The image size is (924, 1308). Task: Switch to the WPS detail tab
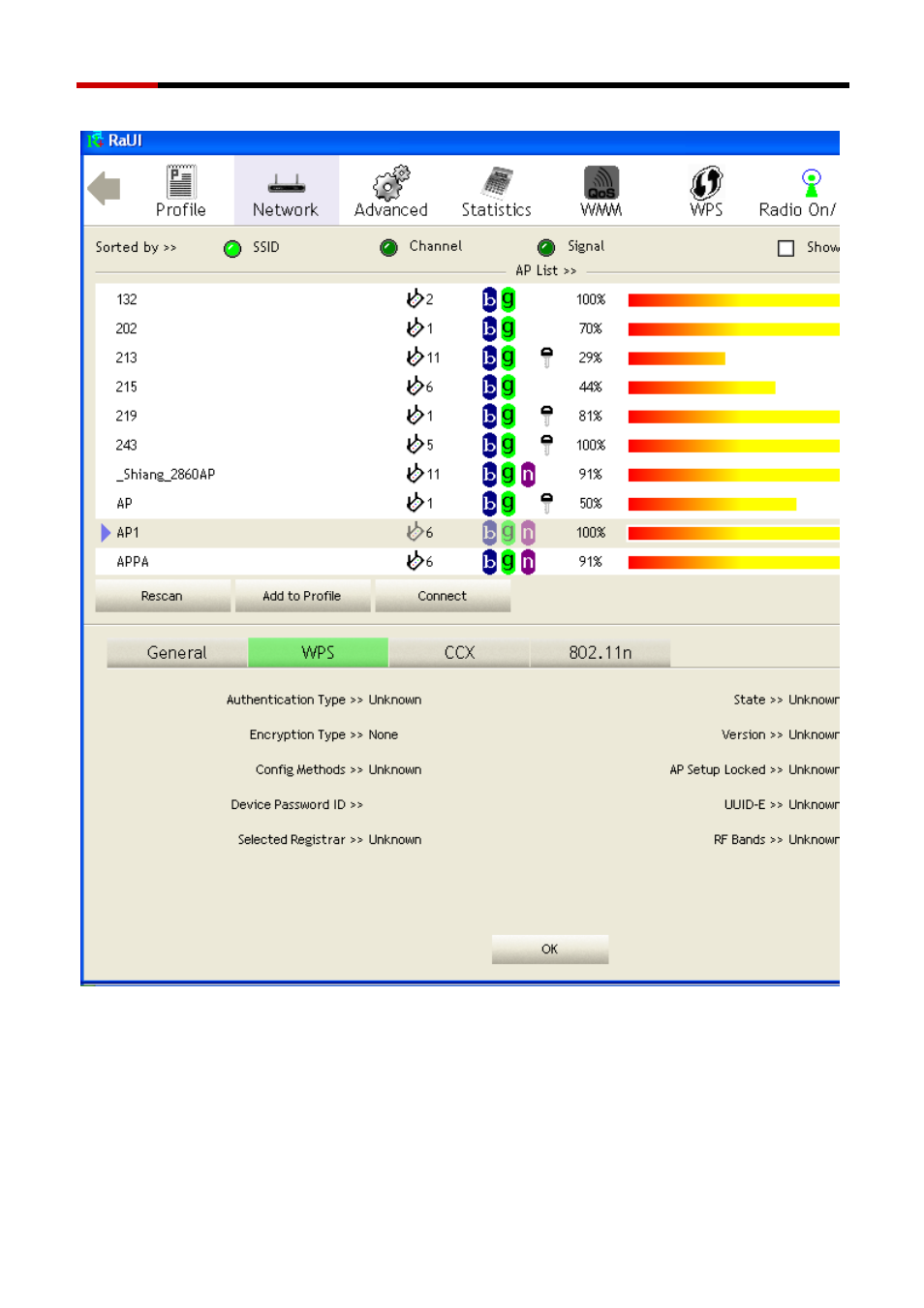pos(318,653)
